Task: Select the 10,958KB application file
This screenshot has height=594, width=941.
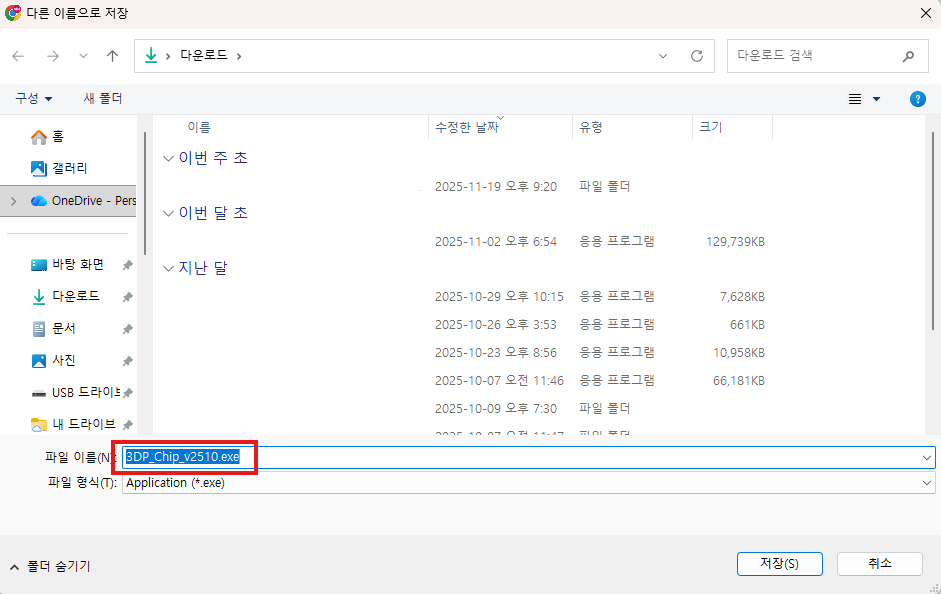Action: click(465, 353)
